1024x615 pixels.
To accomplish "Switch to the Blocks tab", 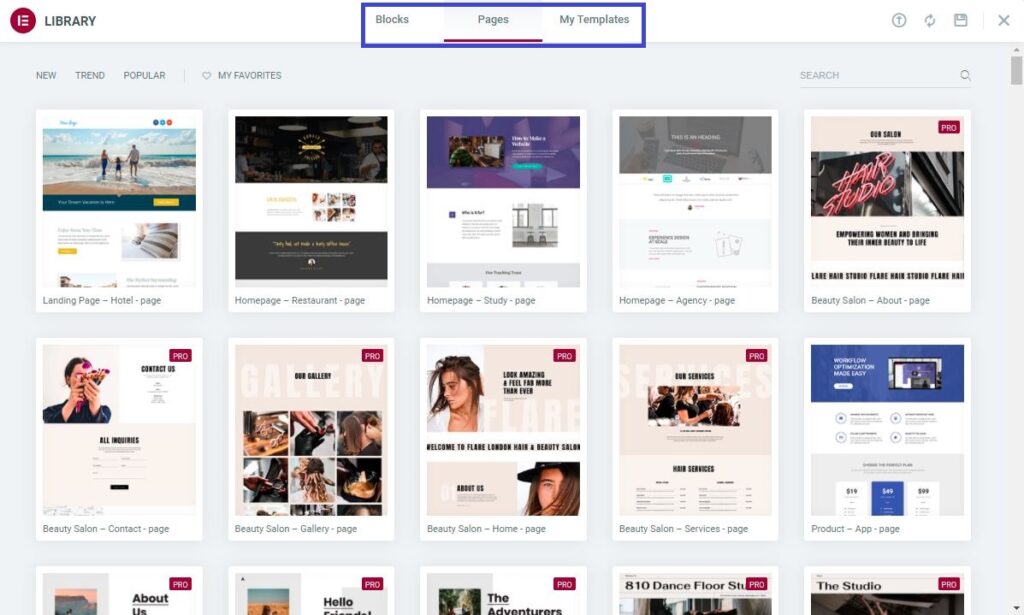I will [392, 20].
